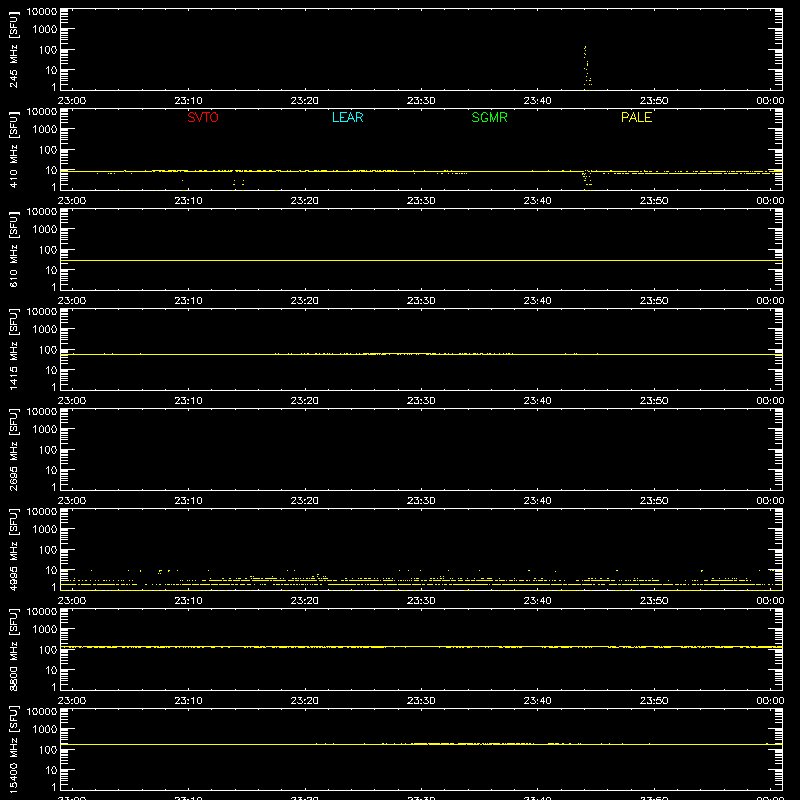Click the burst spike in the 245 MHz plot

[x=587, y=66]
